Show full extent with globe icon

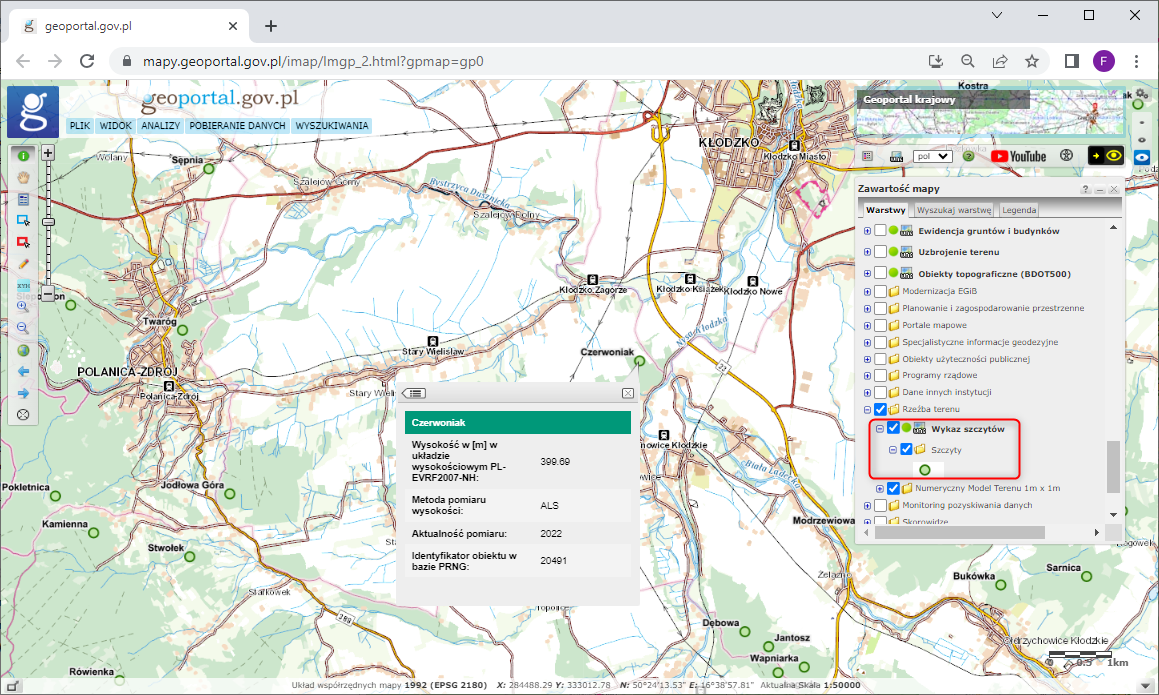tap(23, 350)
